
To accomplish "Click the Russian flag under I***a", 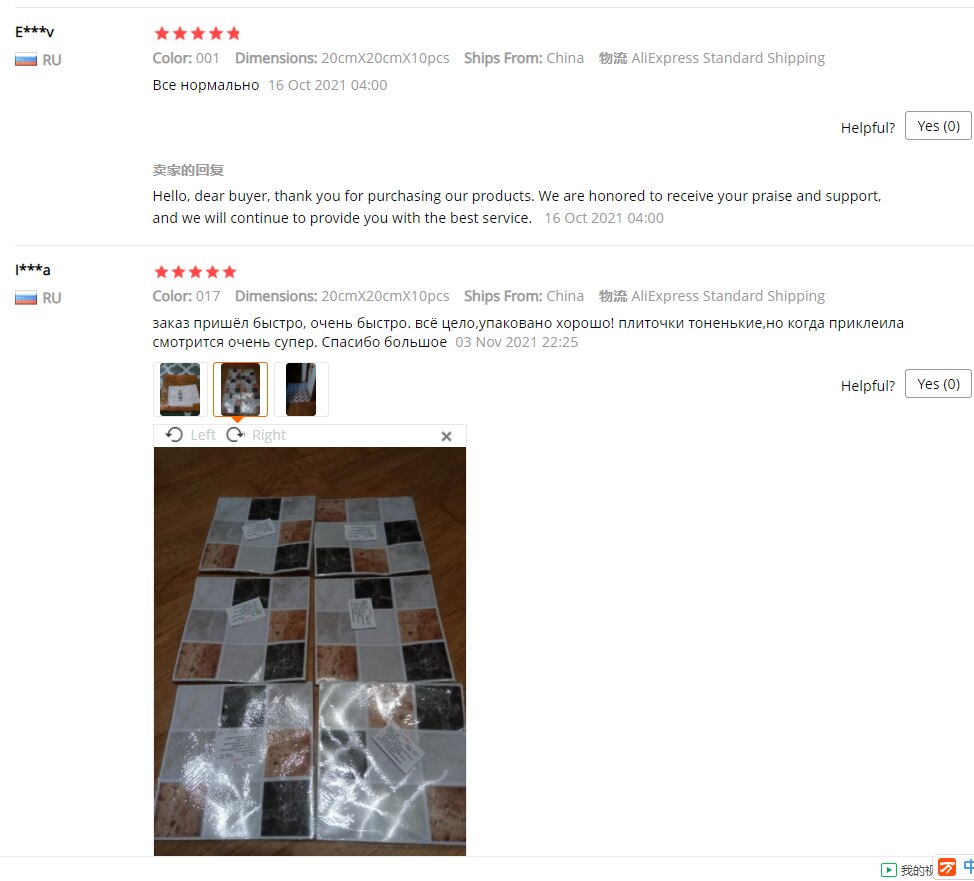I will (x=26, y=298).
